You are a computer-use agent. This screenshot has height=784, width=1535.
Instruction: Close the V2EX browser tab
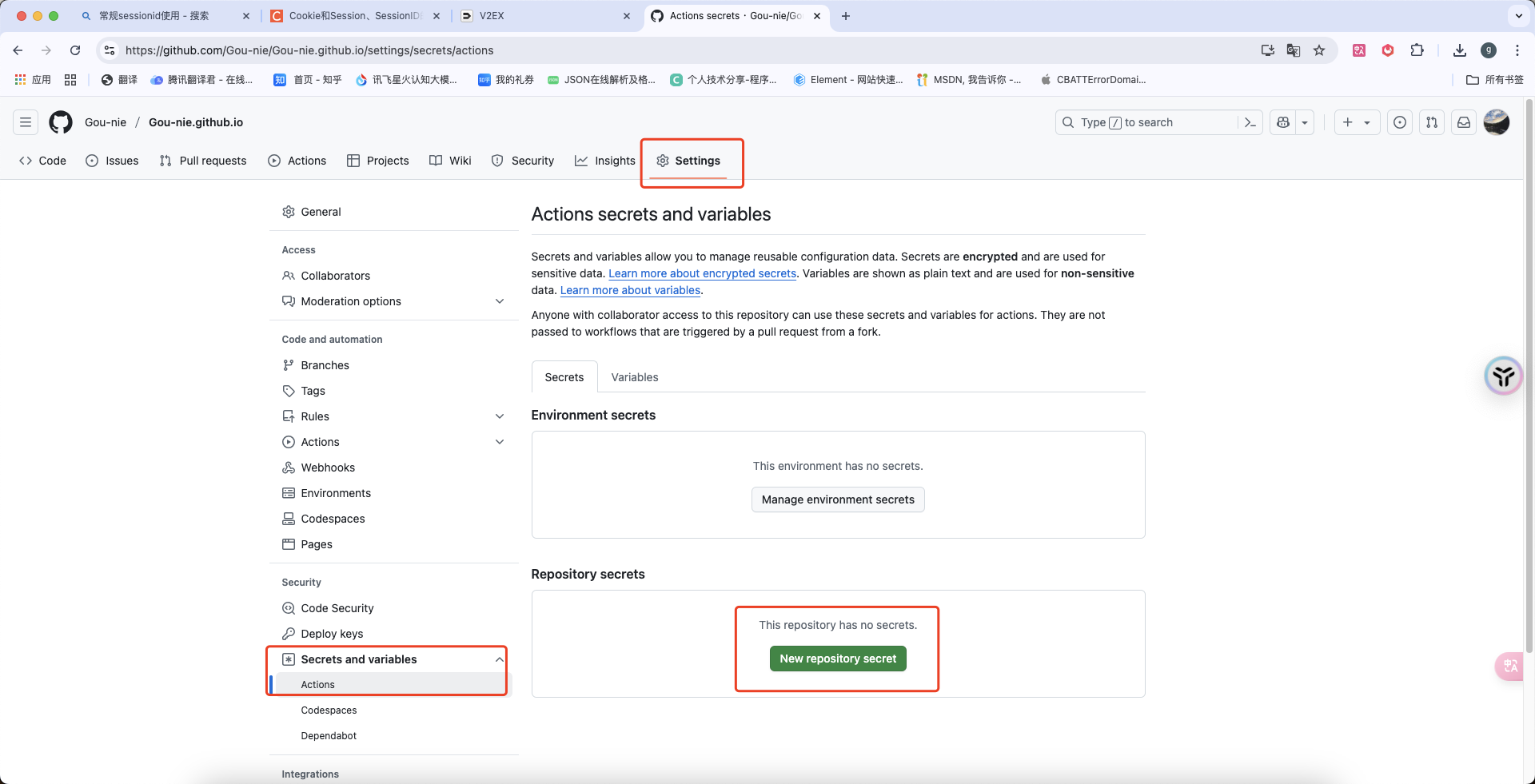627,16
